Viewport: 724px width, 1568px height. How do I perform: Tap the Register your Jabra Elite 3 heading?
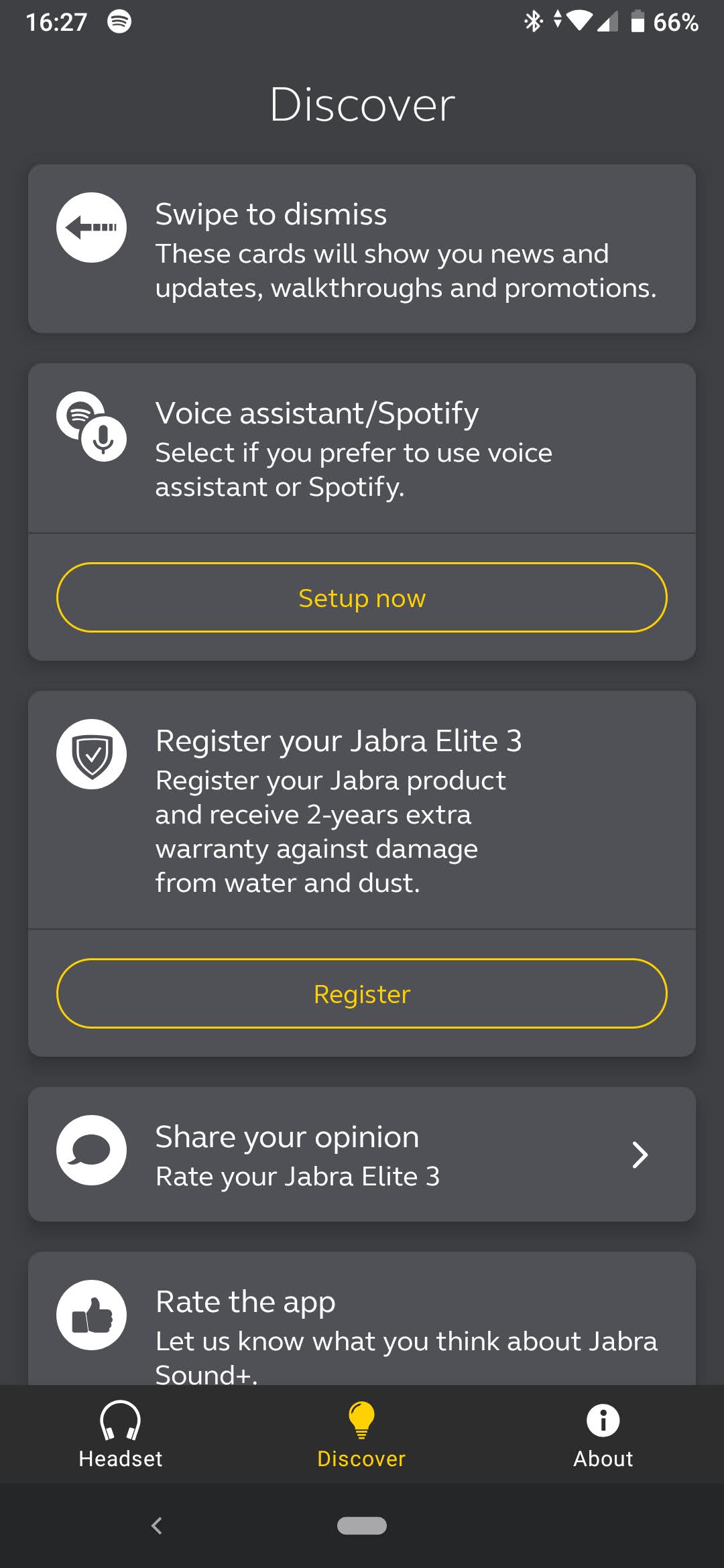coord(339,741)
